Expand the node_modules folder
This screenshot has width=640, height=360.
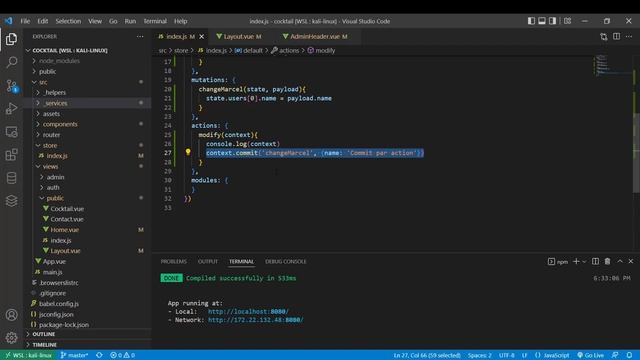(x=87, y=61)
